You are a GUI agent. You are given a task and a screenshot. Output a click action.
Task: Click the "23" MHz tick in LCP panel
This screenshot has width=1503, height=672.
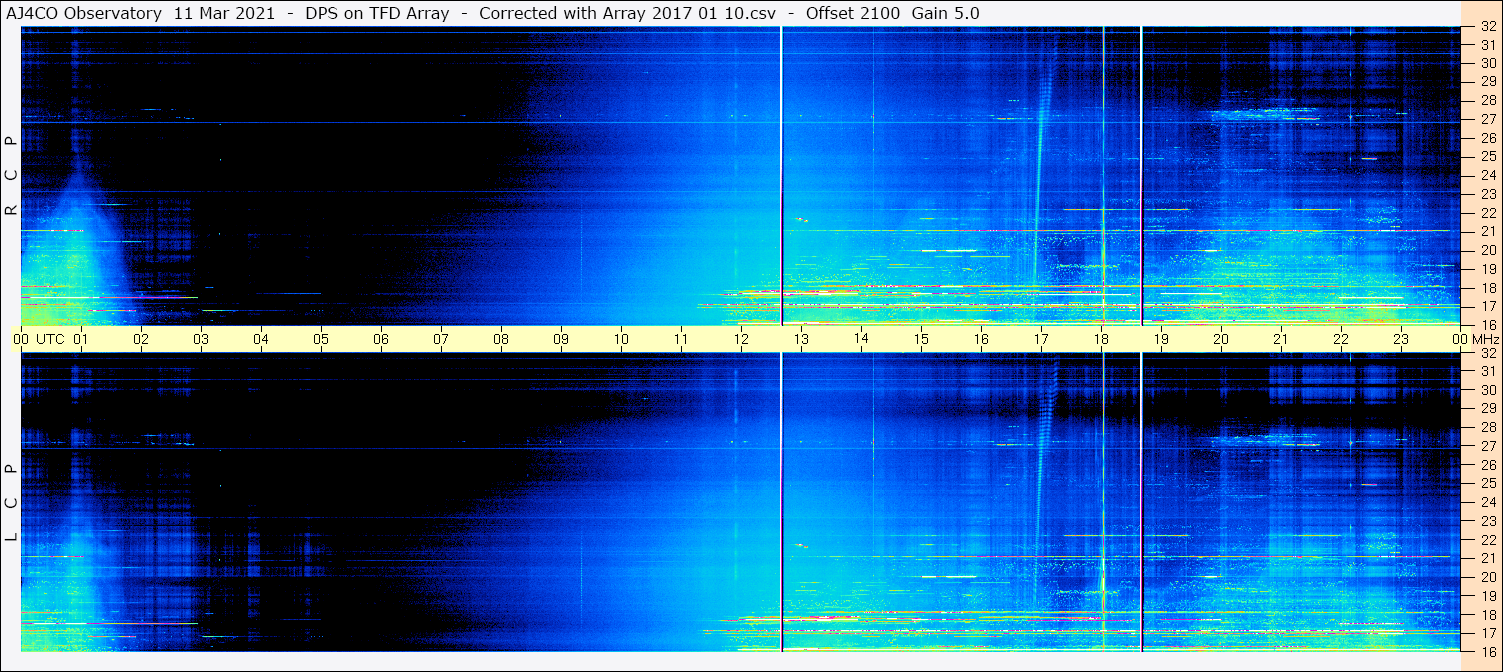[1487, 521]
